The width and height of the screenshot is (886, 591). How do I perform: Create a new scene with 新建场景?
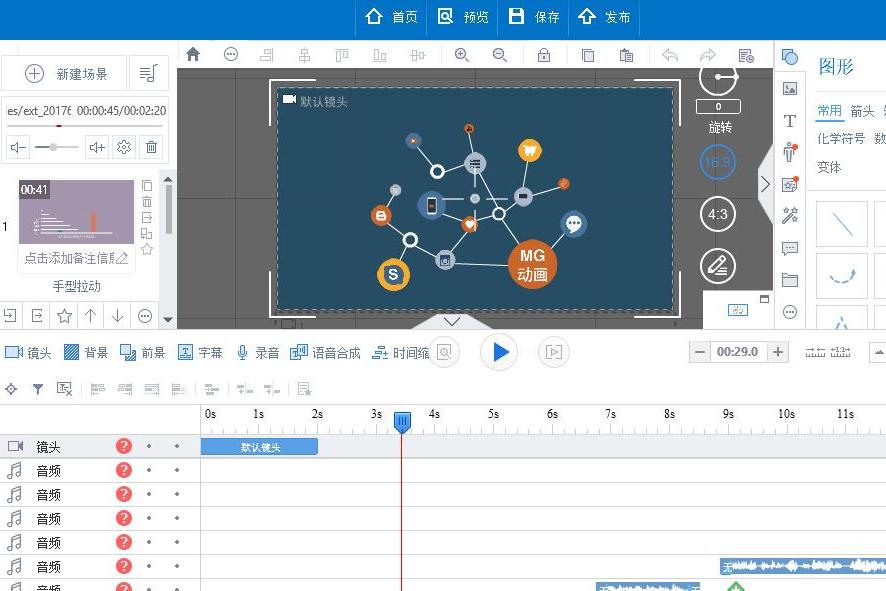[x=66, y=73]
